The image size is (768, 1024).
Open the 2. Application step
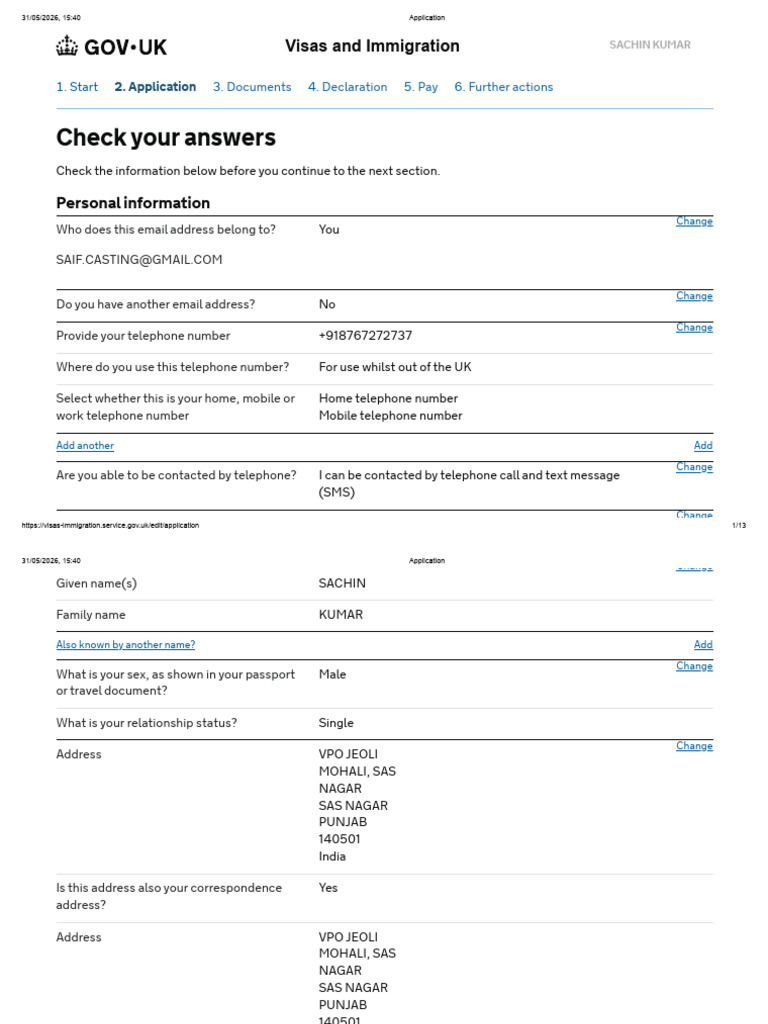click(x=155, y=87)
